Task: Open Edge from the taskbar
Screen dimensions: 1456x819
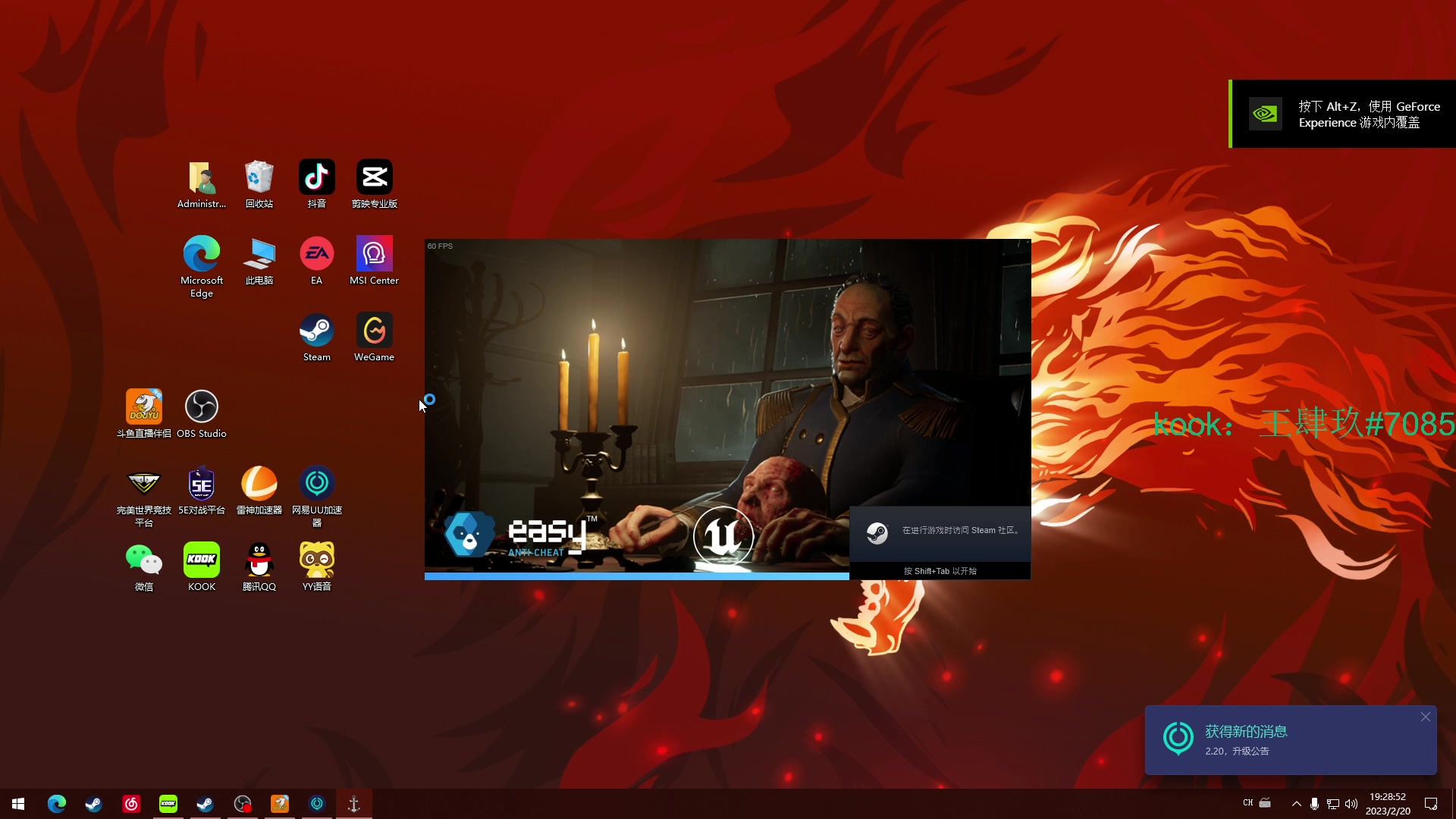Action: pos(56,804)
